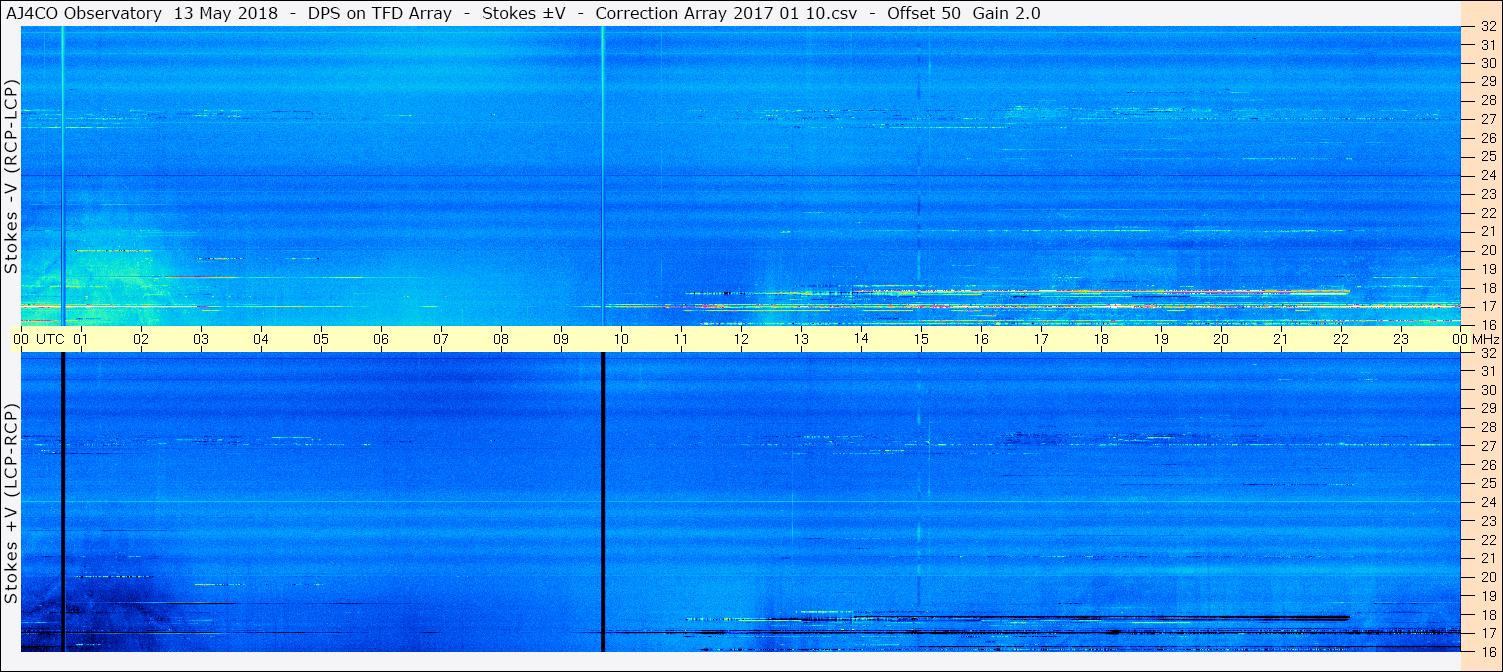Click the bright vertical line near 00:40 in upper plot
This screenshot has width=1503, height=672.
coord(62,176)
